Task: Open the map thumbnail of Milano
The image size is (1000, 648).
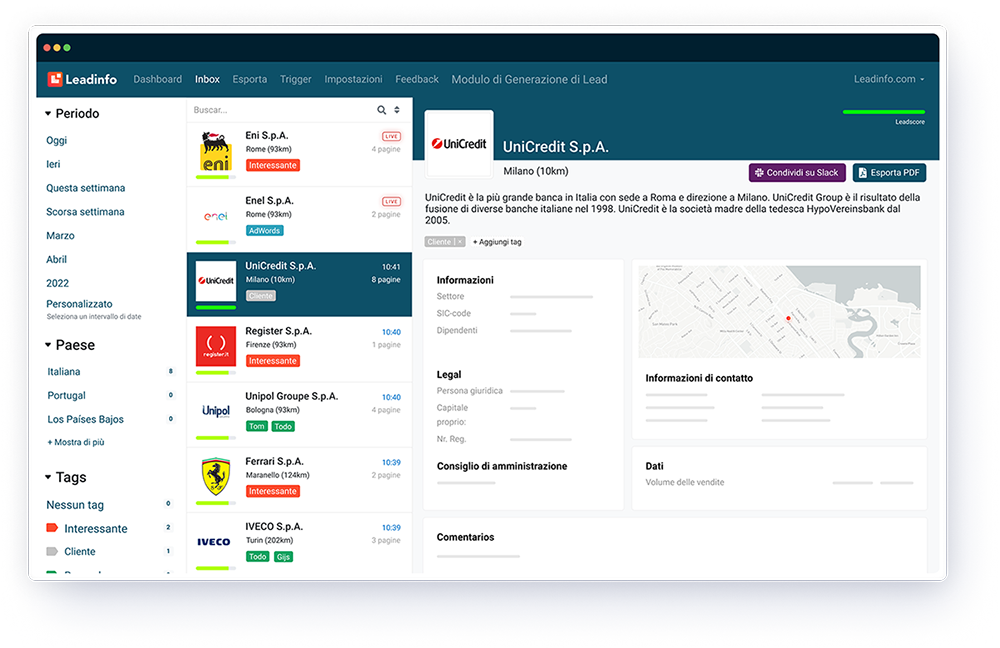Action: [x=779, y=311]
